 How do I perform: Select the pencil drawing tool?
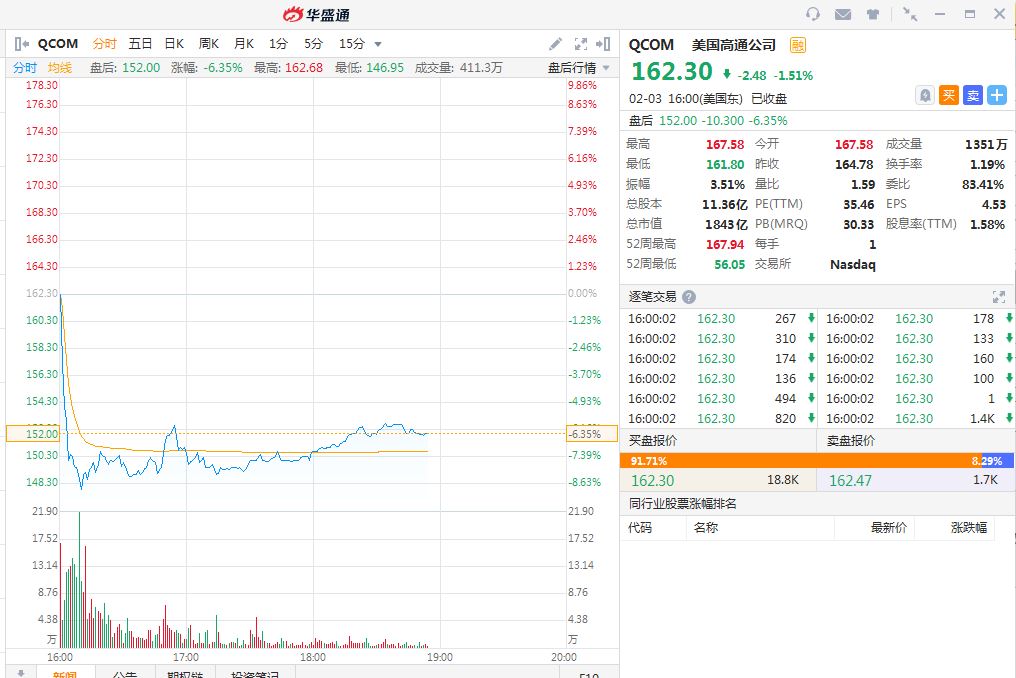pos(555,43)
